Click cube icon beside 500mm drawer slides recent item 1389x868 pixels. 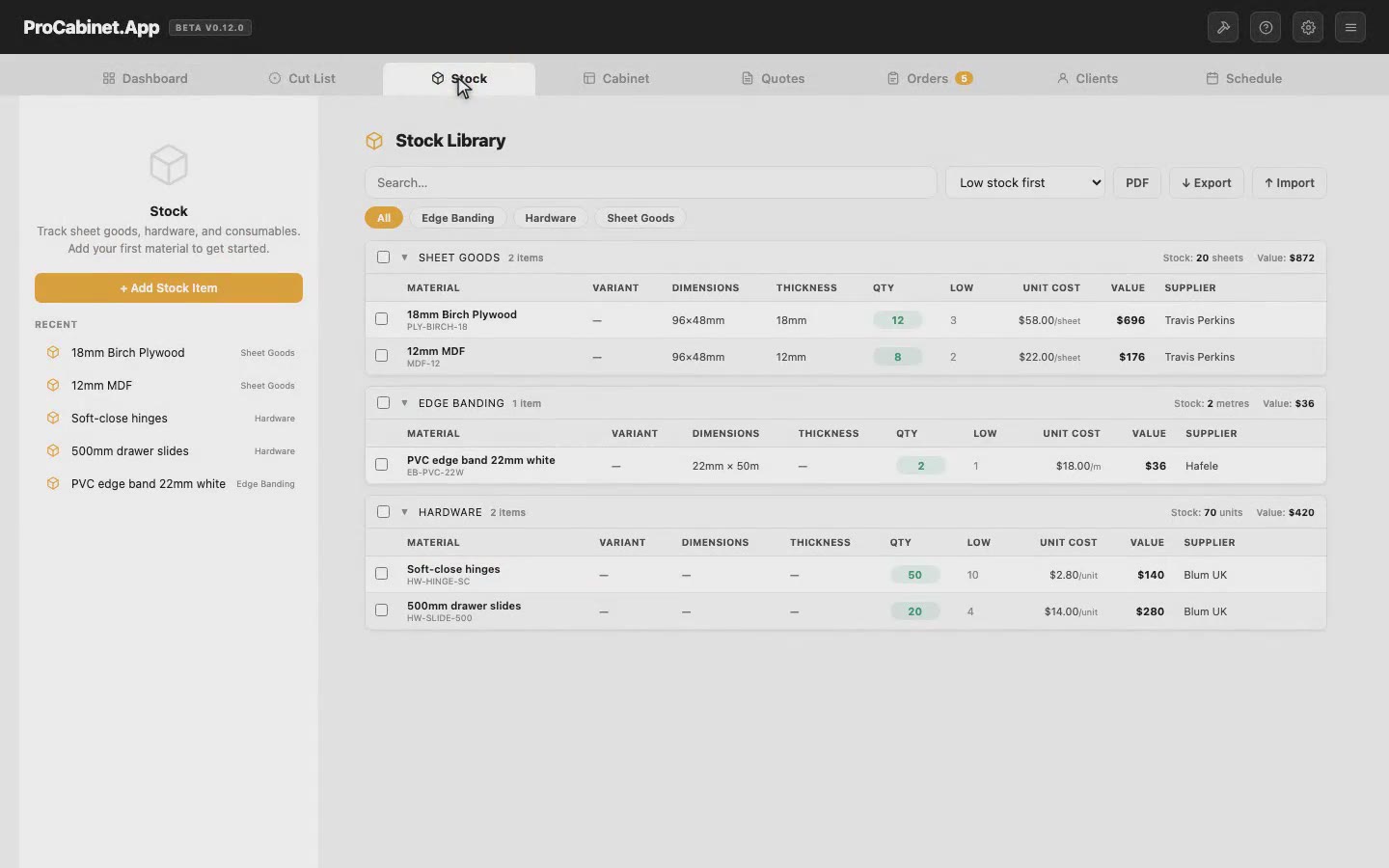(53, 450)
